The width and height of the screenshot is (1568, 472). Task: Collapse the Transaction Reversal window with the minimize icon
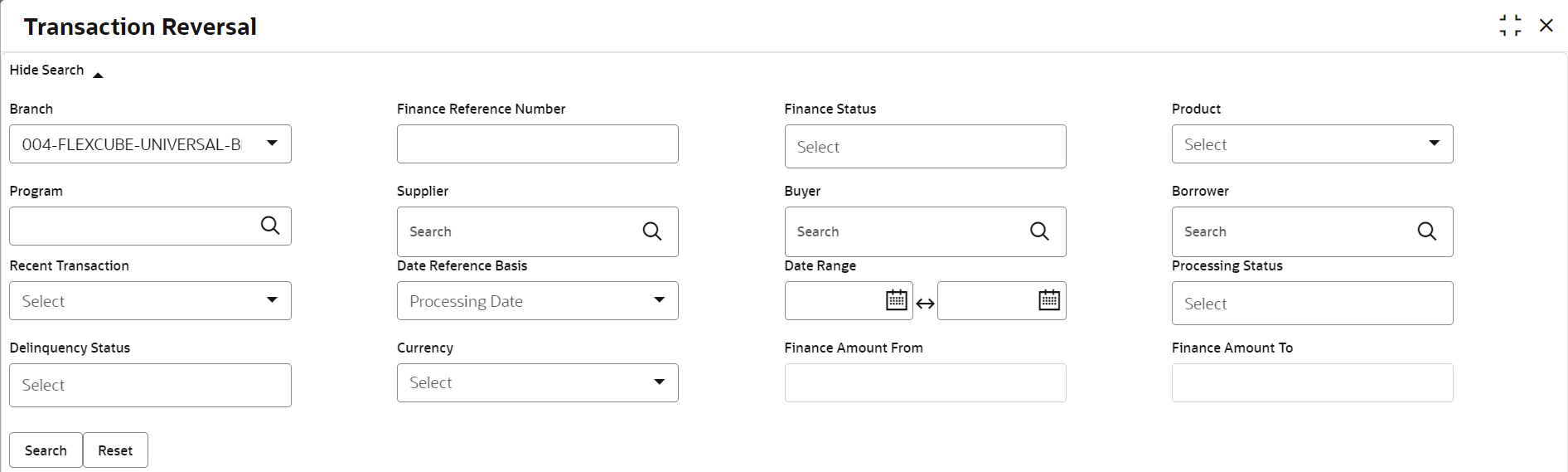pyautogui.click(x=1510, y=26)
